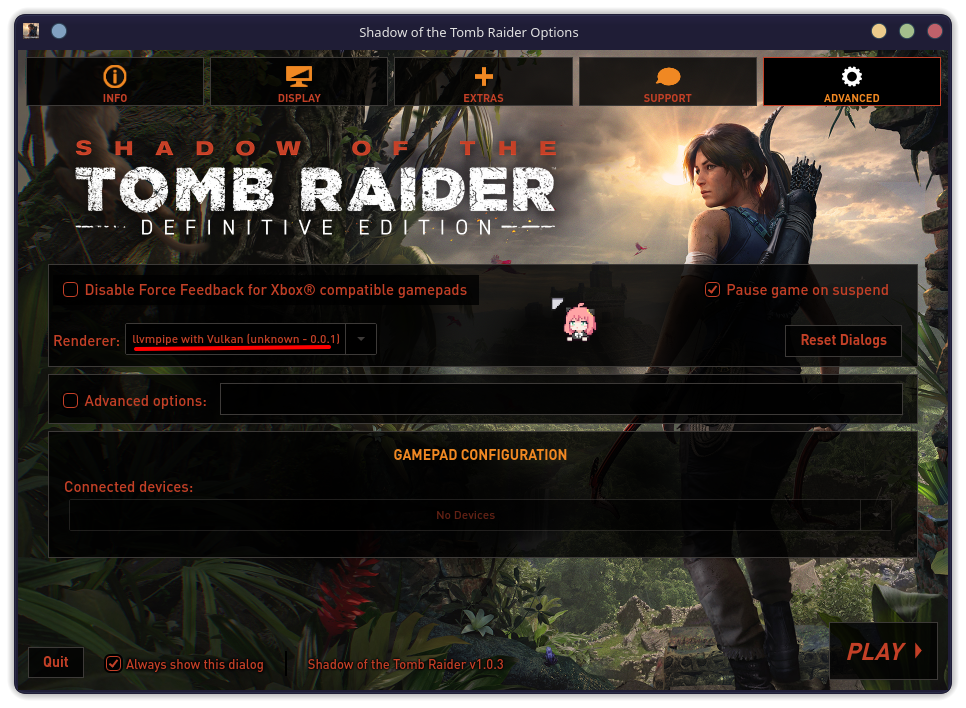966x708 pixels.
Task: Click the Reset Dialogs button
Action: click(x=843, y=340)
